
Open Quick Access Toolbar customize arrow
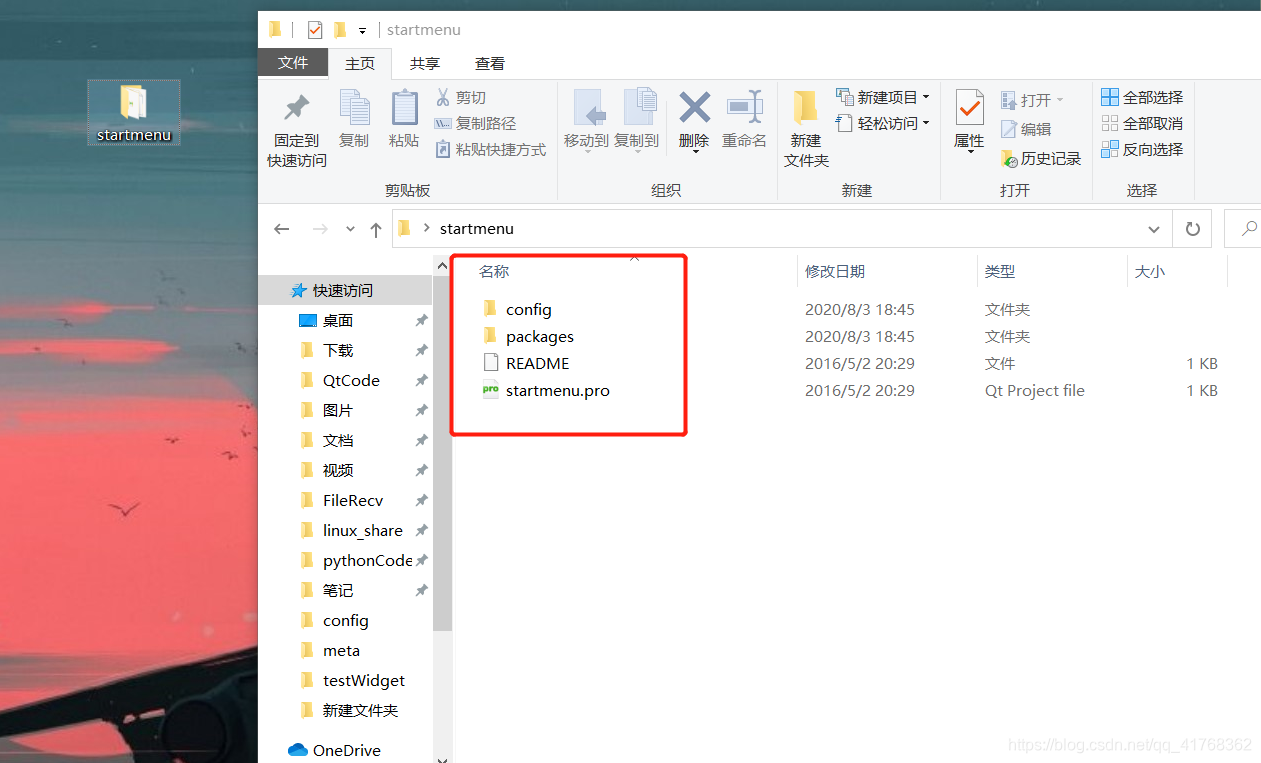tap(362, 30)
